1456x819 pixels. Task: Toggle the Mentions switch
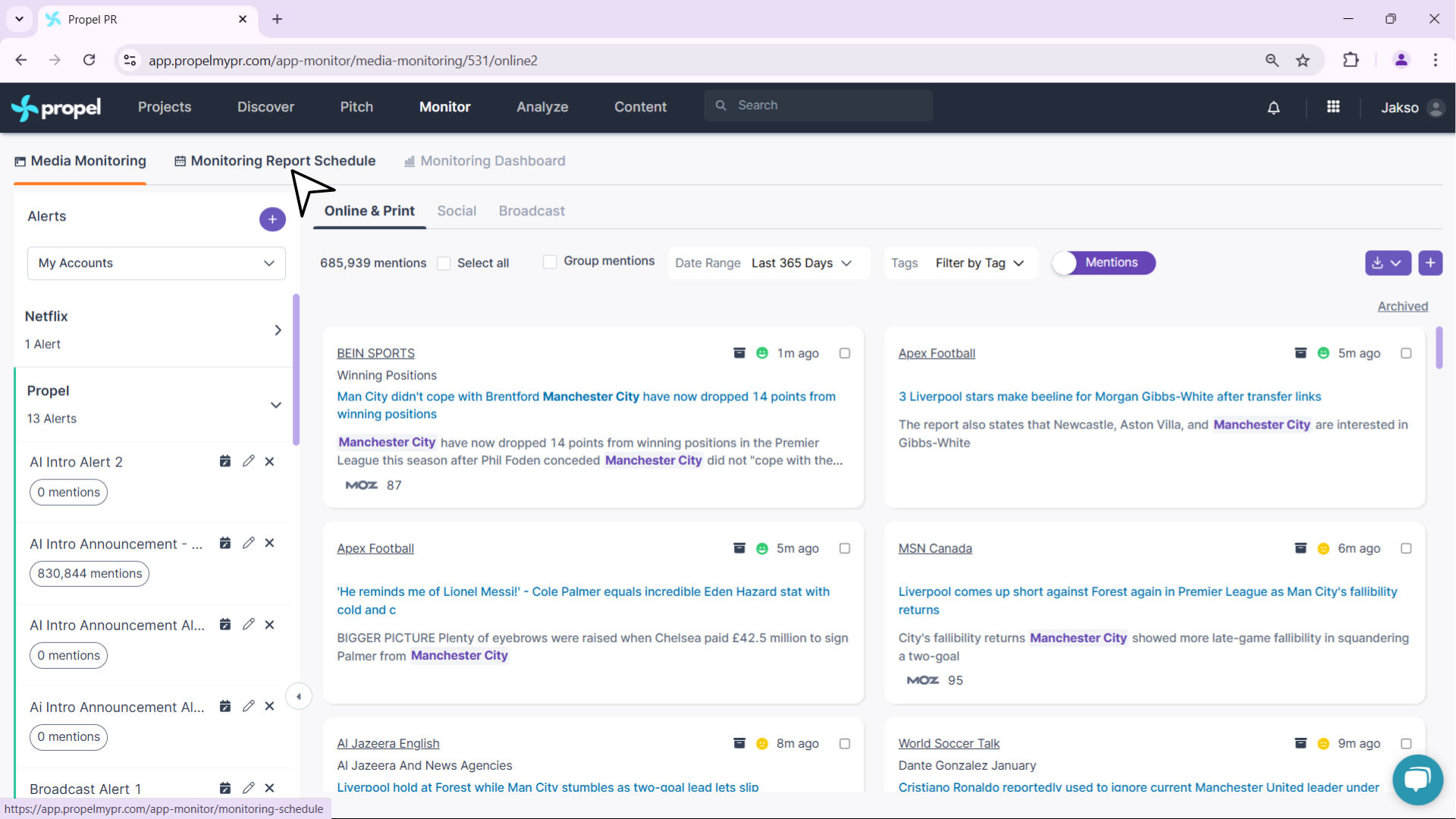[1103, 263]
